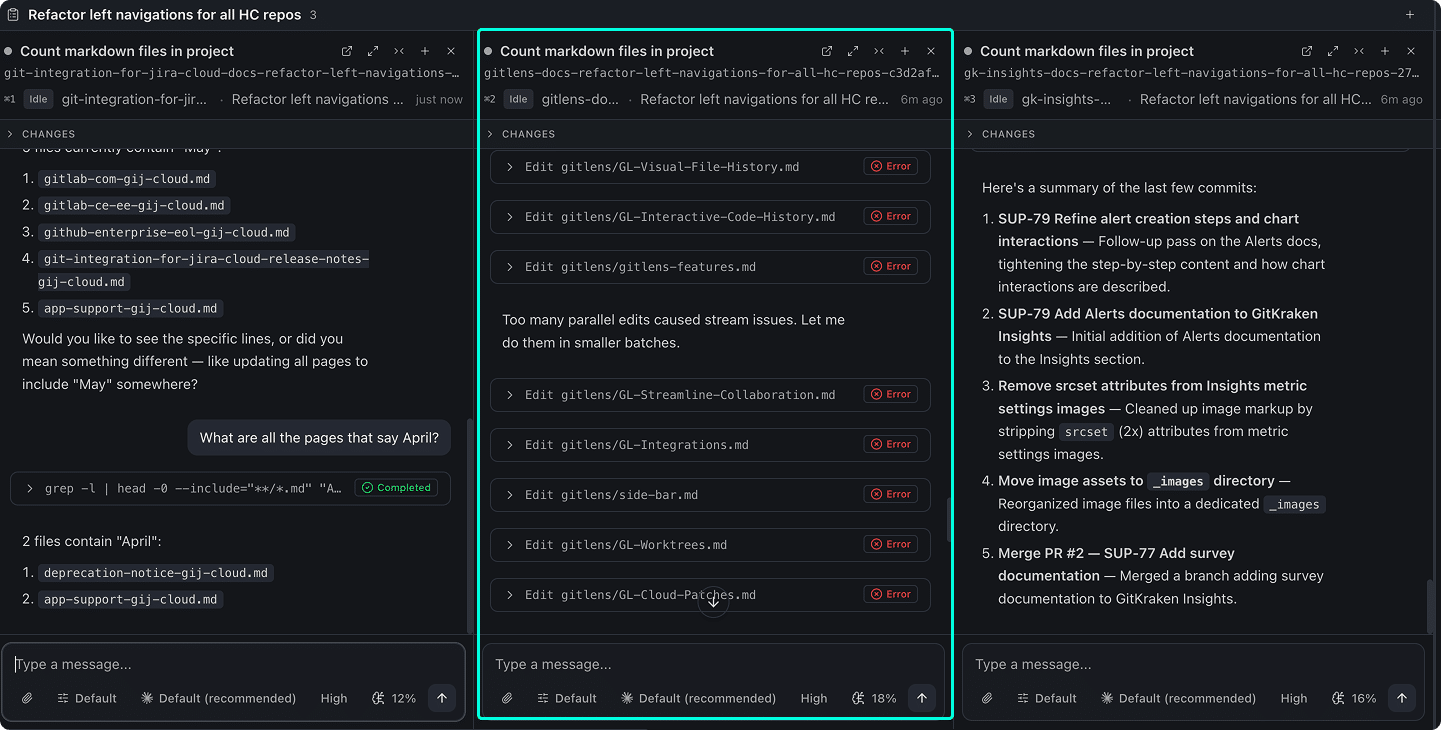Viewport: 1441px width, 730px height.
Task: Click the clipboard icon beside the workspace title
Action: (x=13, y=15)
